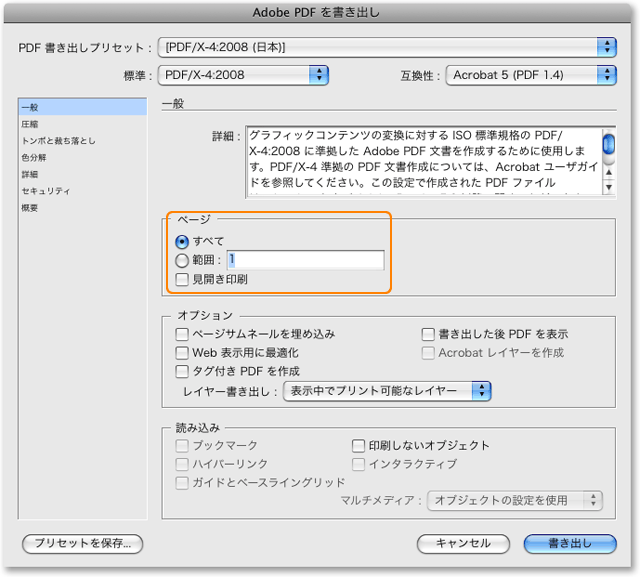Enable ページサムネールを埋め込み checkbox
640x577 pixels.
point(182,334)
